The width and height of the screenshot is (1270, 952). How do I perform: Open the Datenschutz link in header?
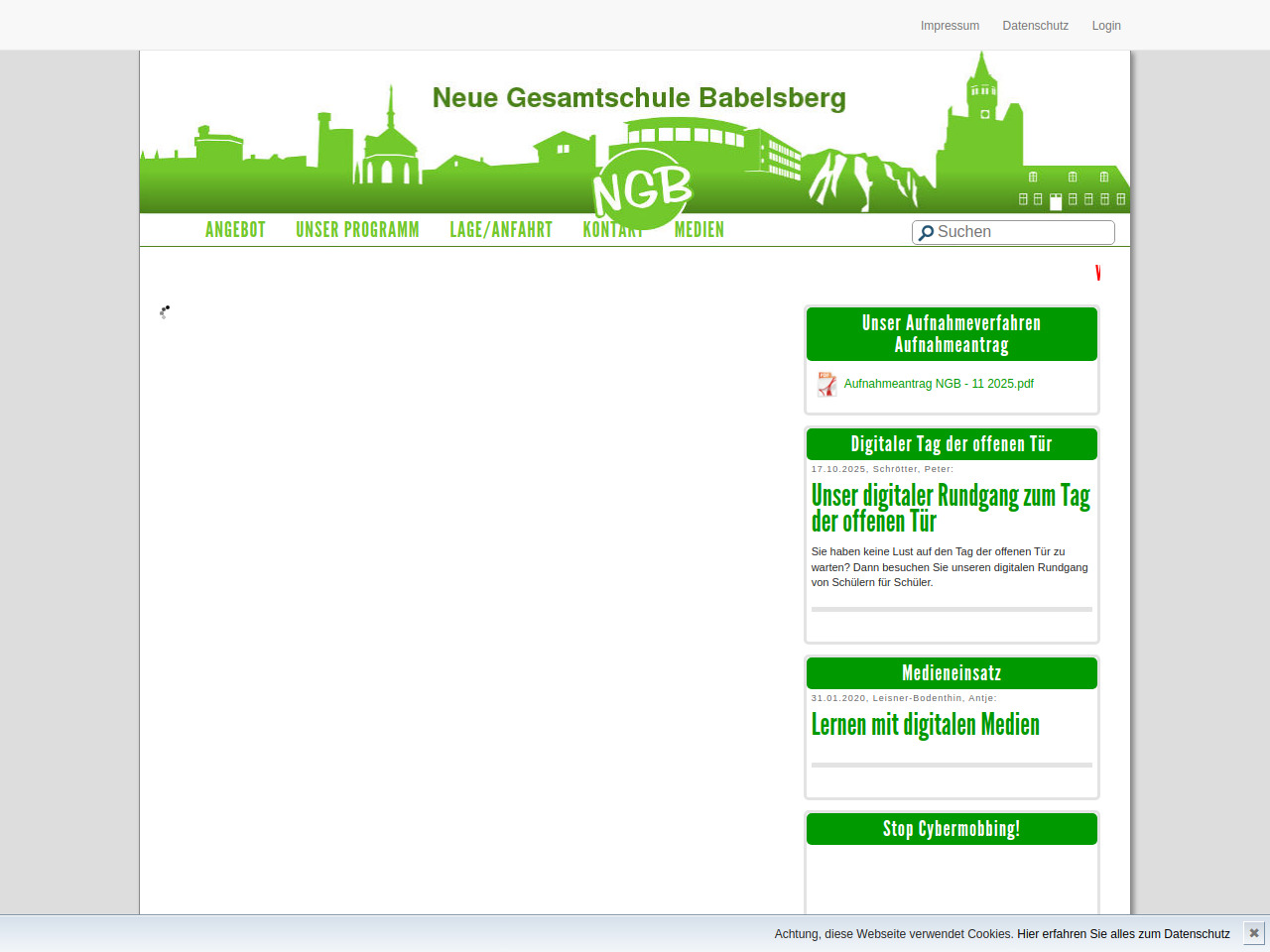tap(1035, 26)
